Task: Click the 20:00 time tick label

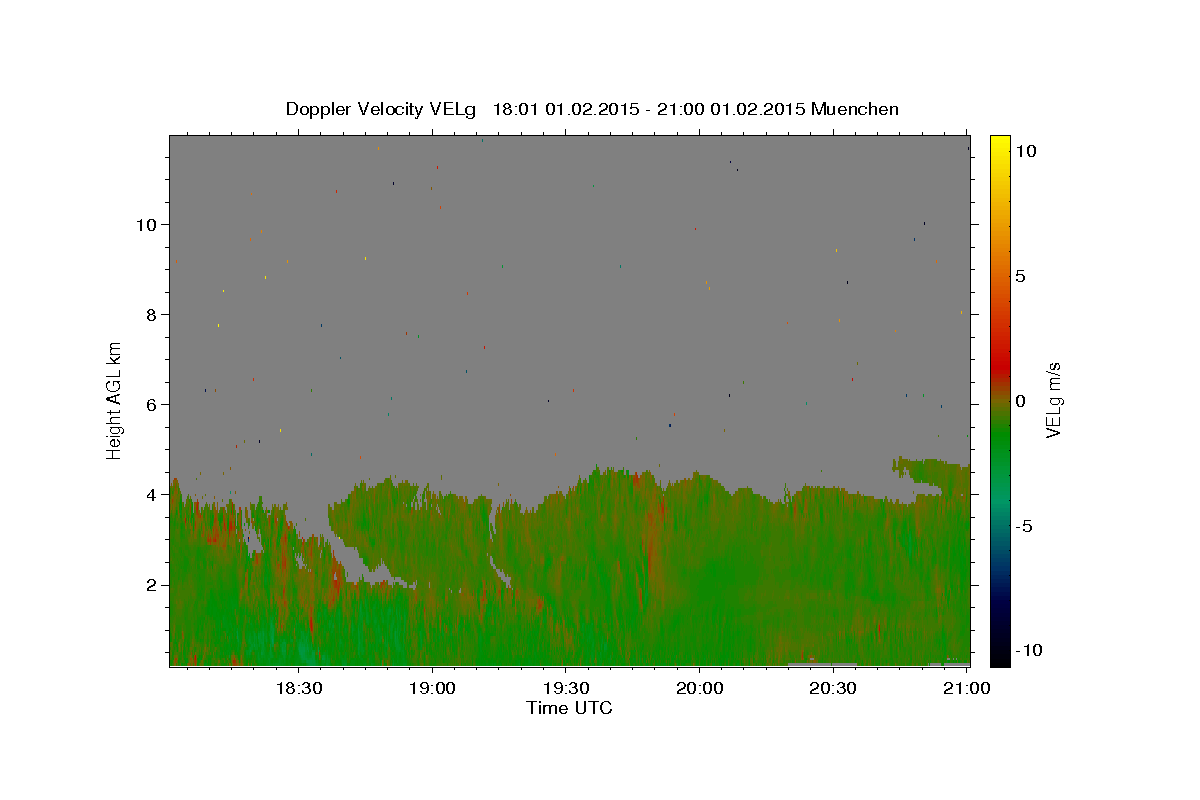Action: [699, 688]
